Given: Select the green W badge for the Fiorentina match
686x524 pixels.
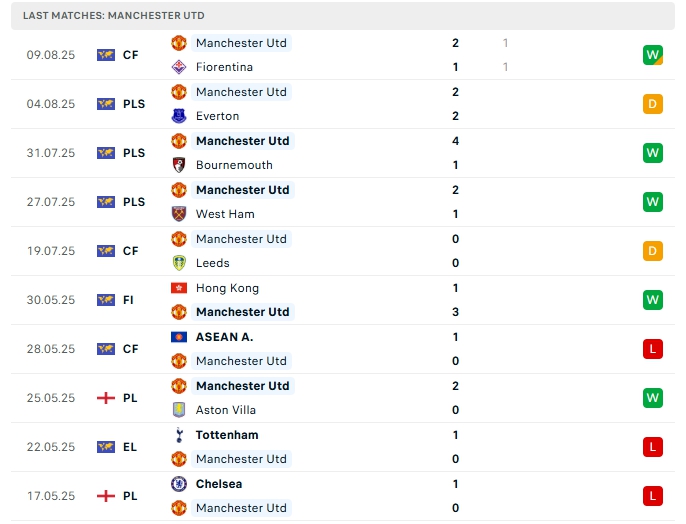Looking at the screenshot, I should 653,55.
